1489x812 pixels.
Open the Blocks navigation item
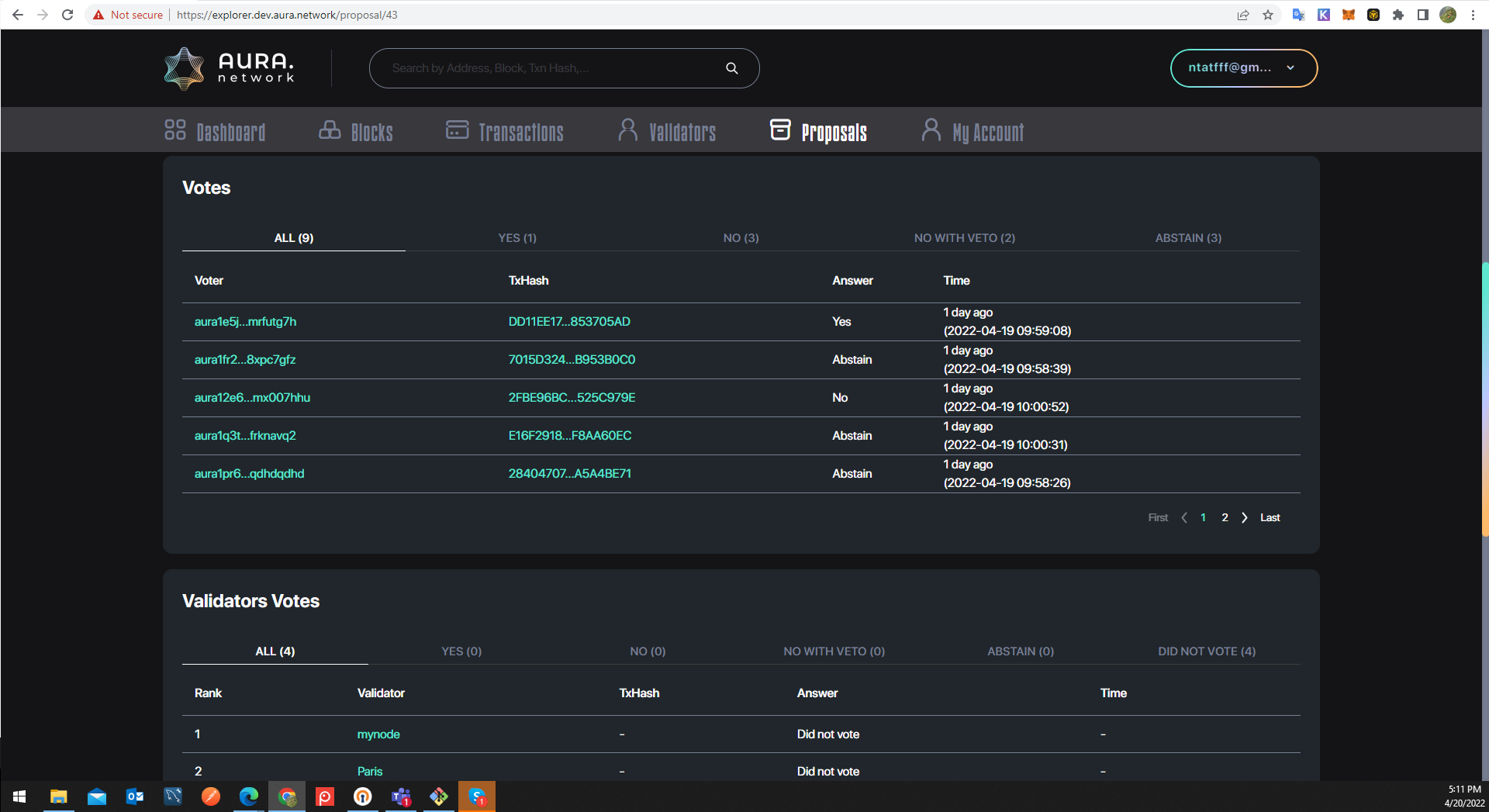pyautogui.click(x=356, y=131)
